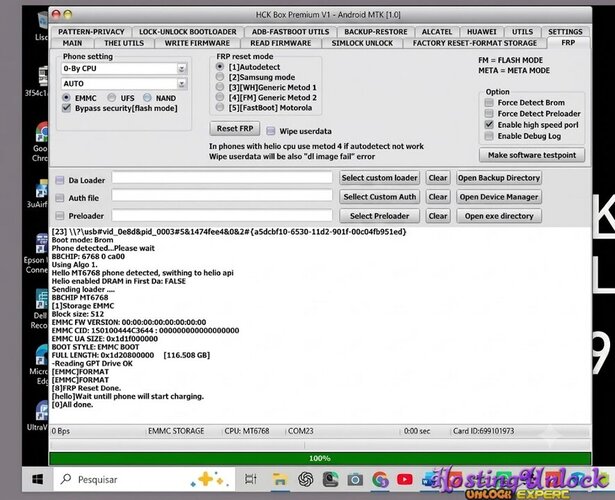
Task: Open Microsoft Edge desktop shortcut
Action: [39, 366]
